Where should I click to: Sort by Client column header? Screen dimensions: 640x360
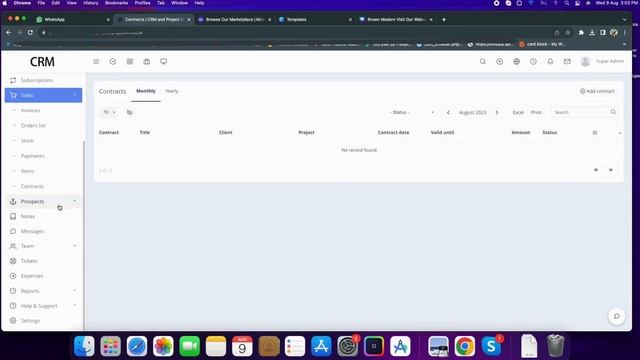click(x=225, y=133)
